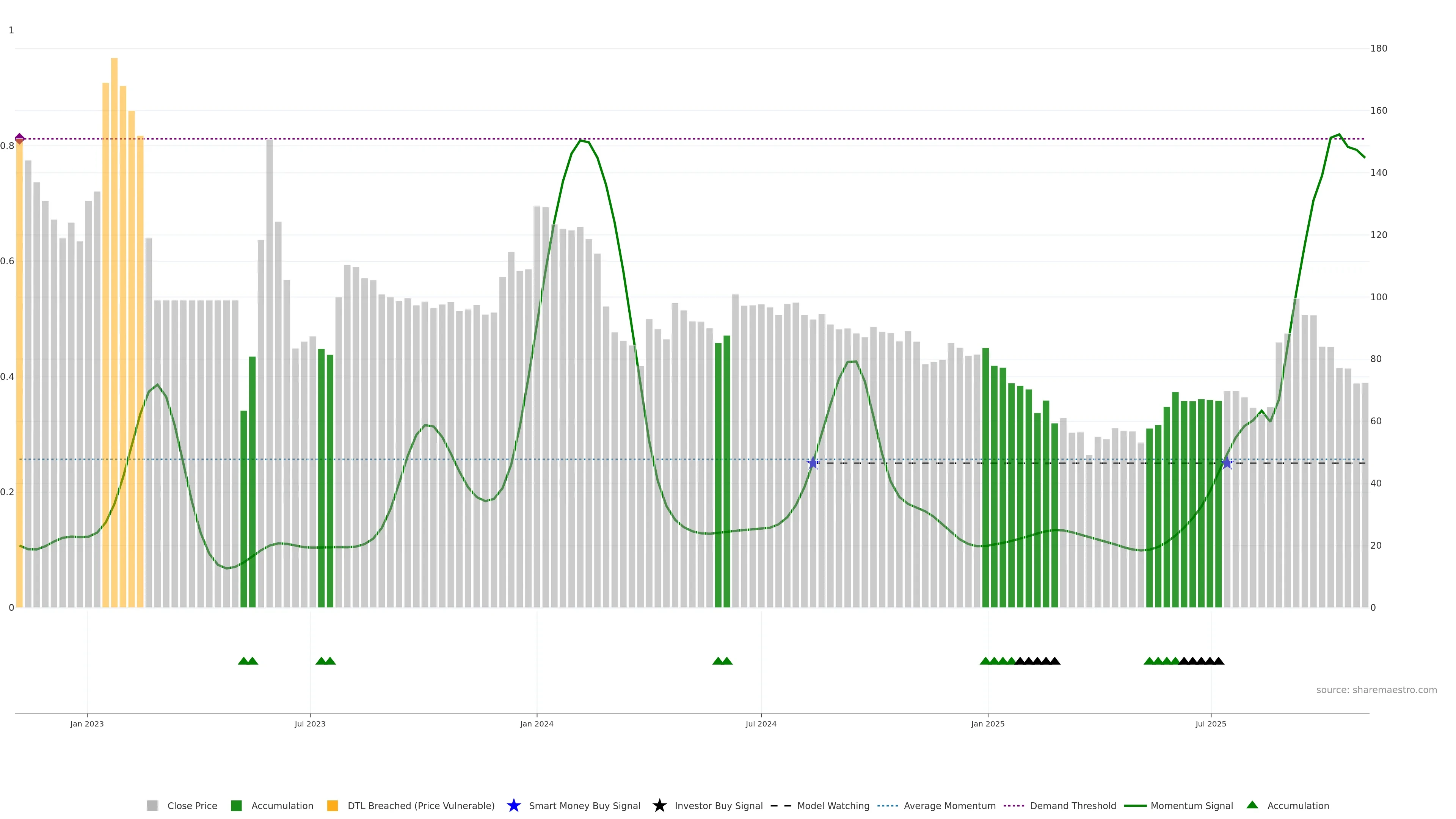Click the blue star marker near July 2025

[x=1227, y=463]
